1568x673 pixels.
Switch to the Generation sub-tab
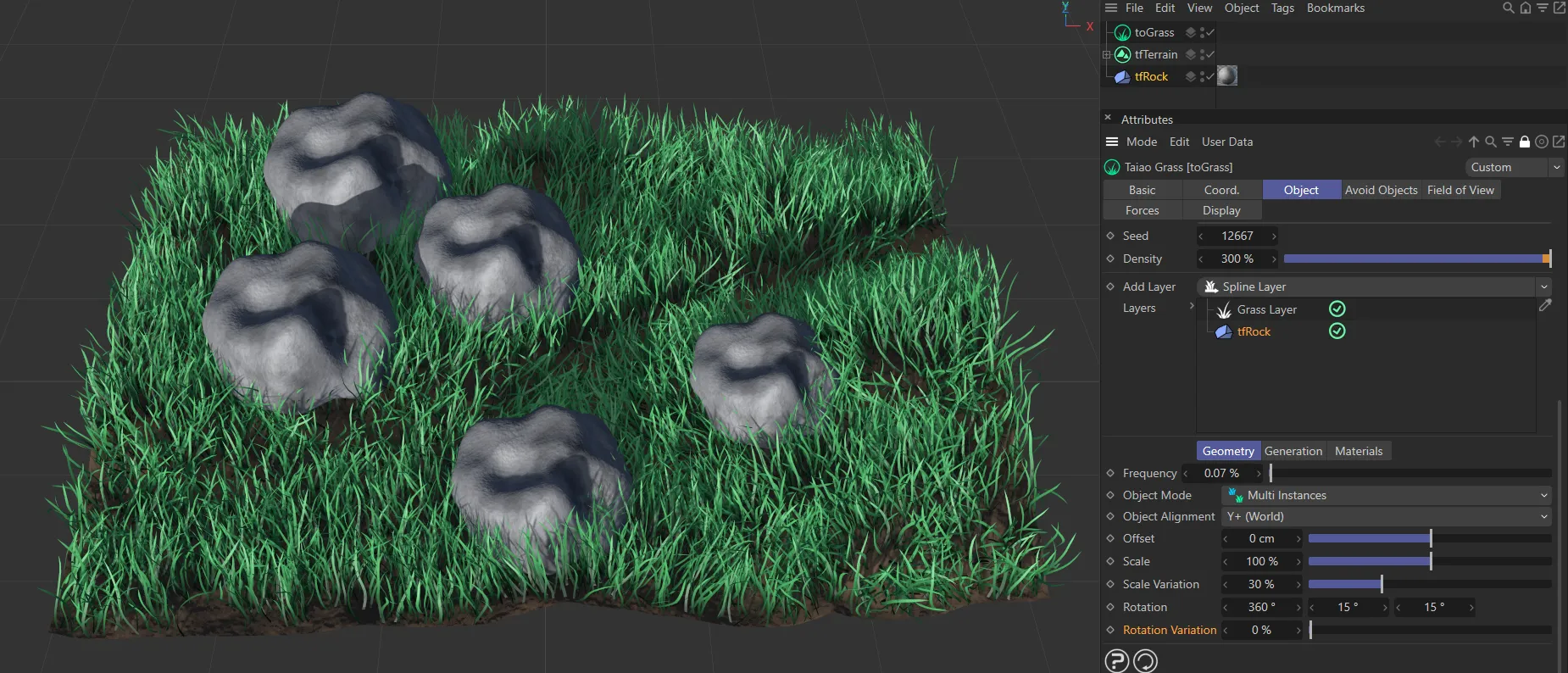[1293, 451]
